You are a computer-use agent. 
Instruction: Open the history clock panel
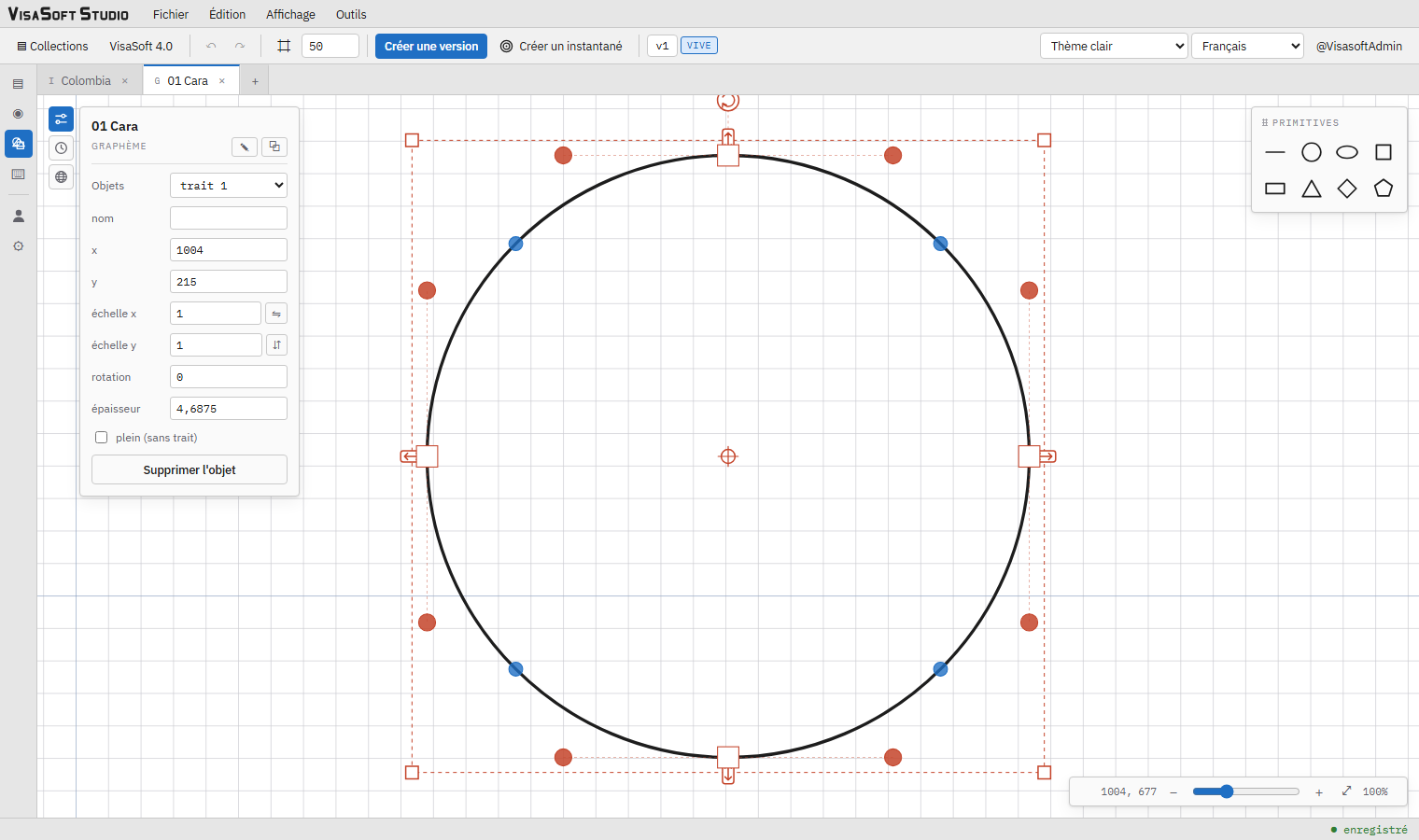(x=61, y=147)
